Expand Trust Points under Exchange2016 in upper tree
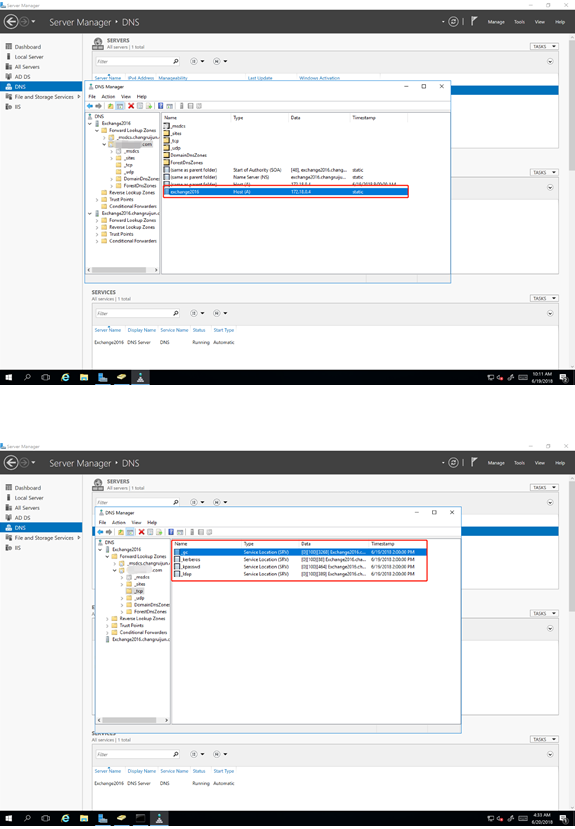Viewport: 575px width, 829px height. (97, 200)
